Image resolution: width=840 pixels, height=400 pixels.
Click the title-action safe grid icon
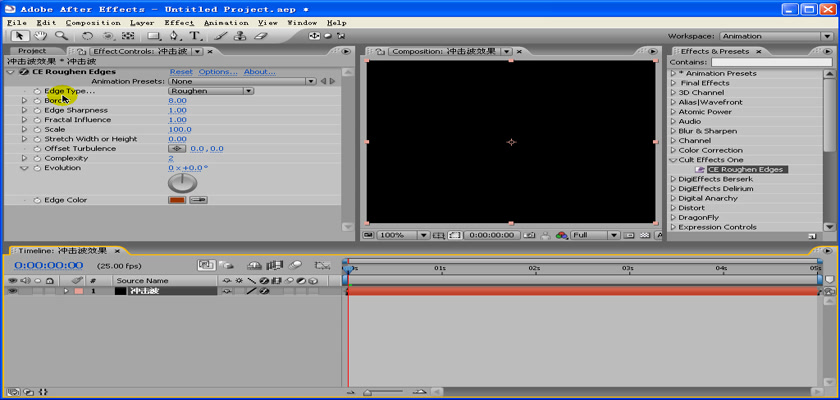pyautogui.click(x=439, y=235)
